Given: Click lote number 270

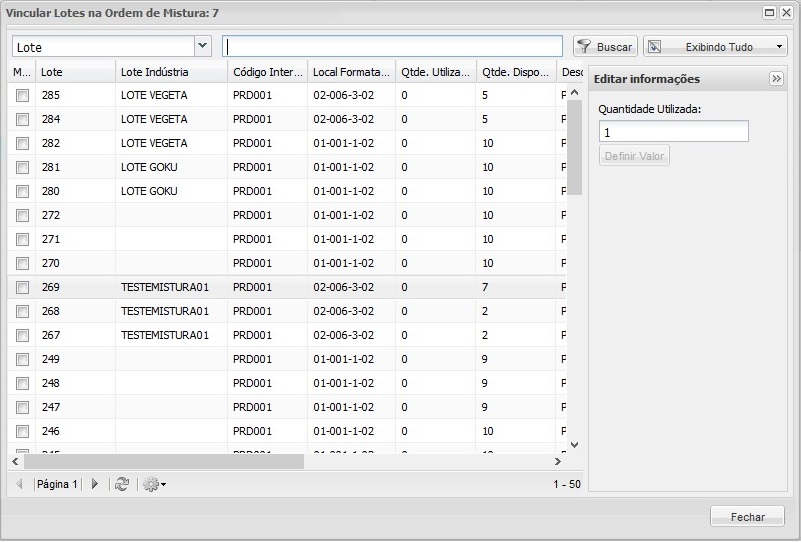Looking at the screenshot, I should [x=51, y=263].
